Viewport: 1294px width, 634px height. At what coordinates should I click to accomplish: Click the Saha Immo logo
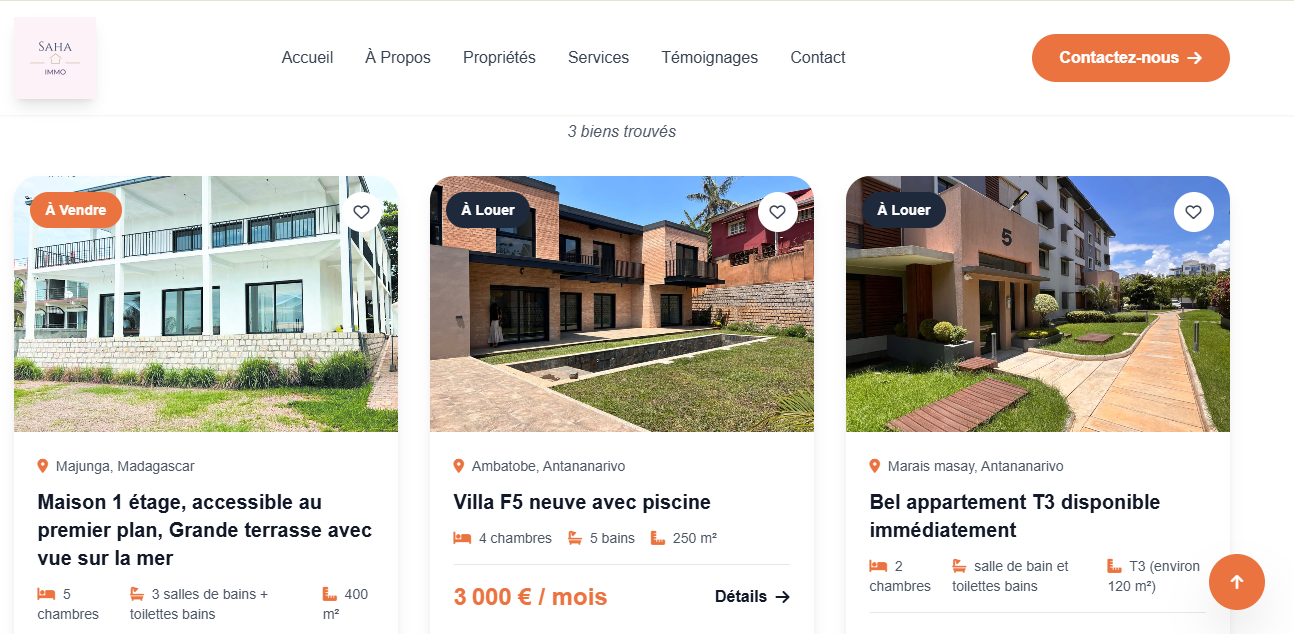[x=55, y=57]
